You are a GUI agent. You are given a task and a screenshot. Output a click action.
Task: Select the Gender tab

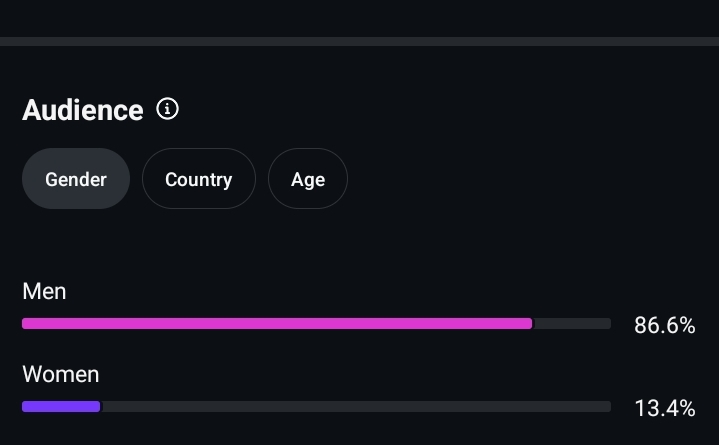[x=76, y=179]
